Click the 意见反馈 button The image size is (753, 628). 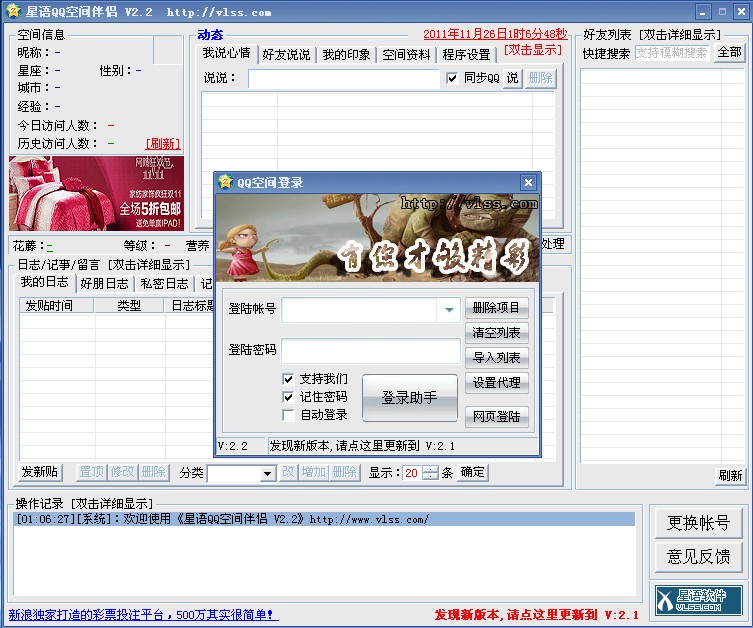point(698,556)
